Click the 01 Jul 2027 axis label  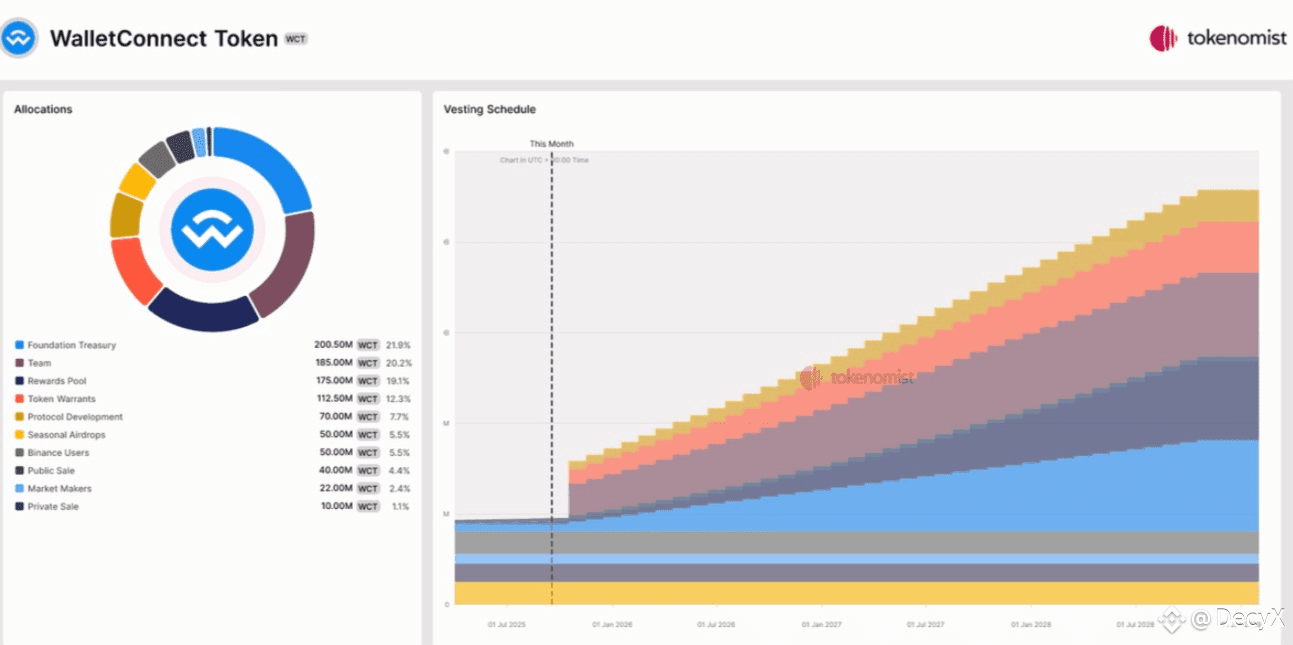click(924, 625)
